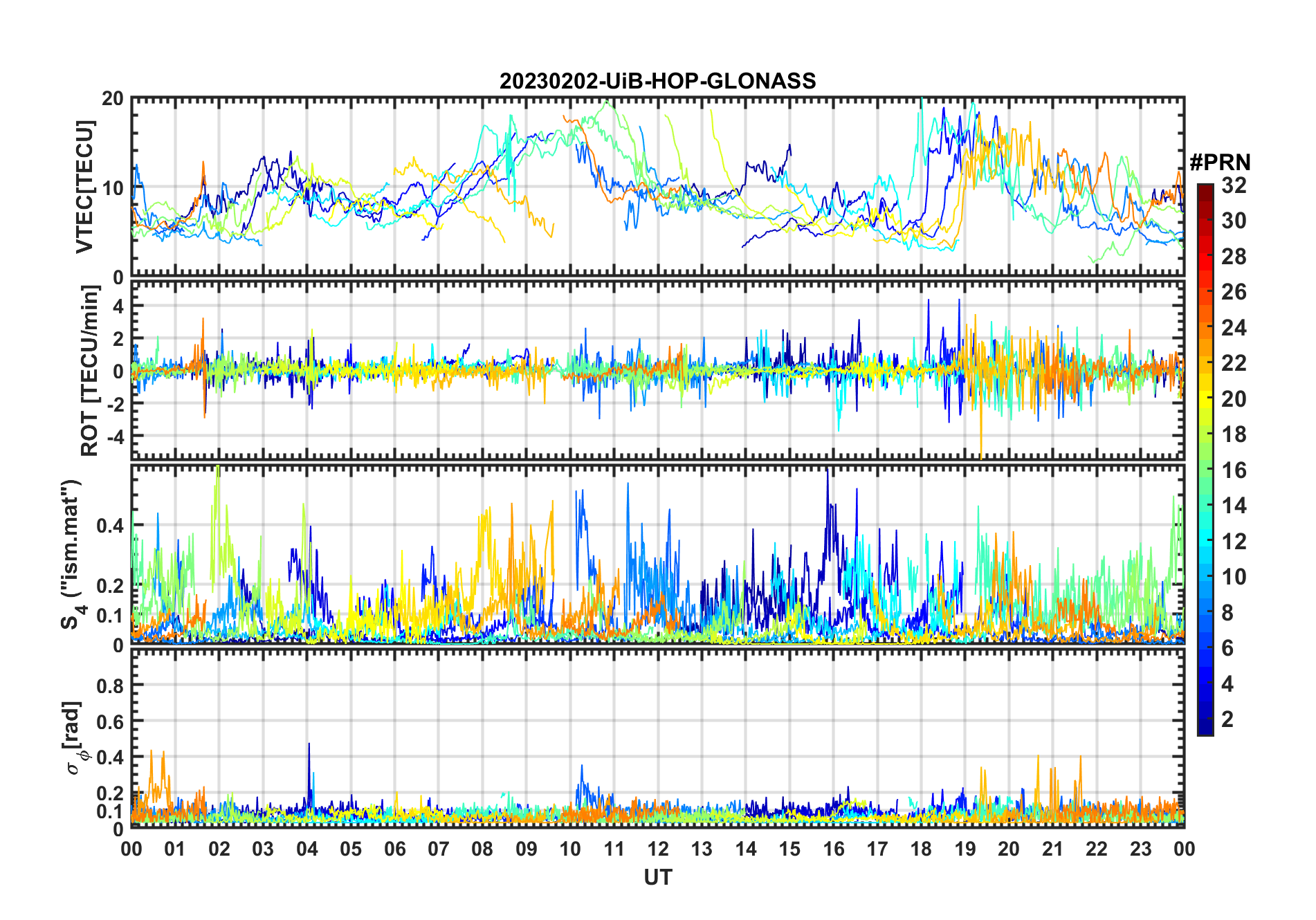The image size is (1316, 920).
Task: Click the 20 tick on VTEC axis
Action: [x=113, y=99]
